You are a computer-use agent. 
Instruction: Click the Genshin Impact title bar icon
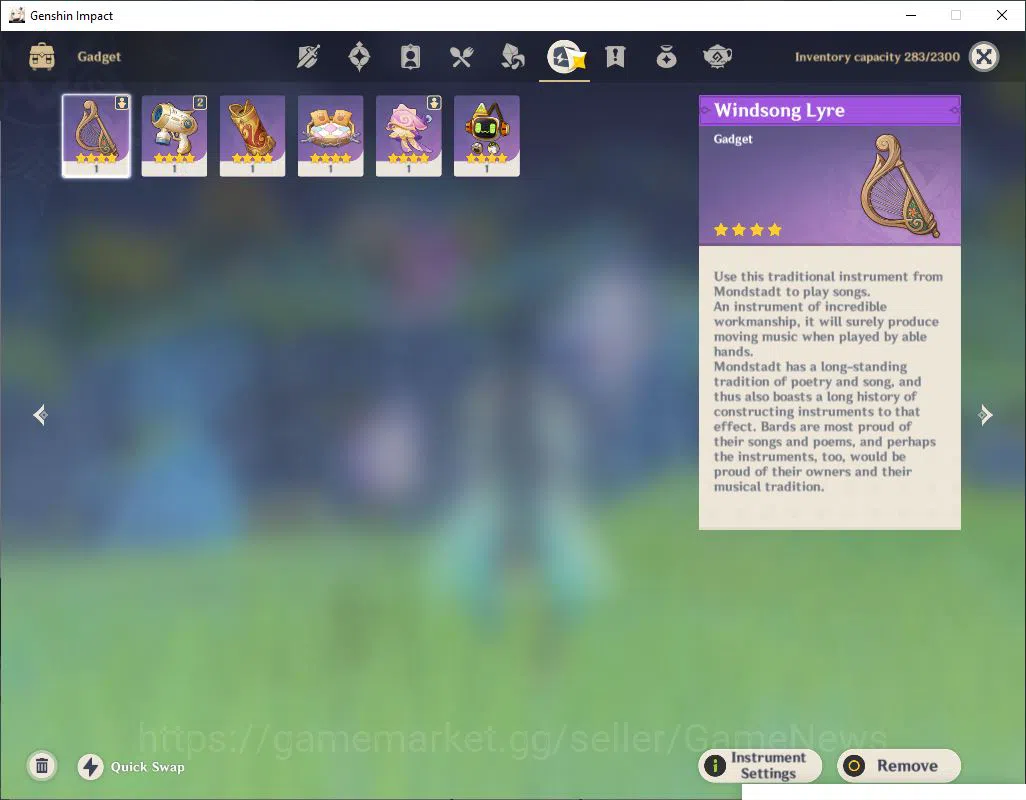(17, 15)
